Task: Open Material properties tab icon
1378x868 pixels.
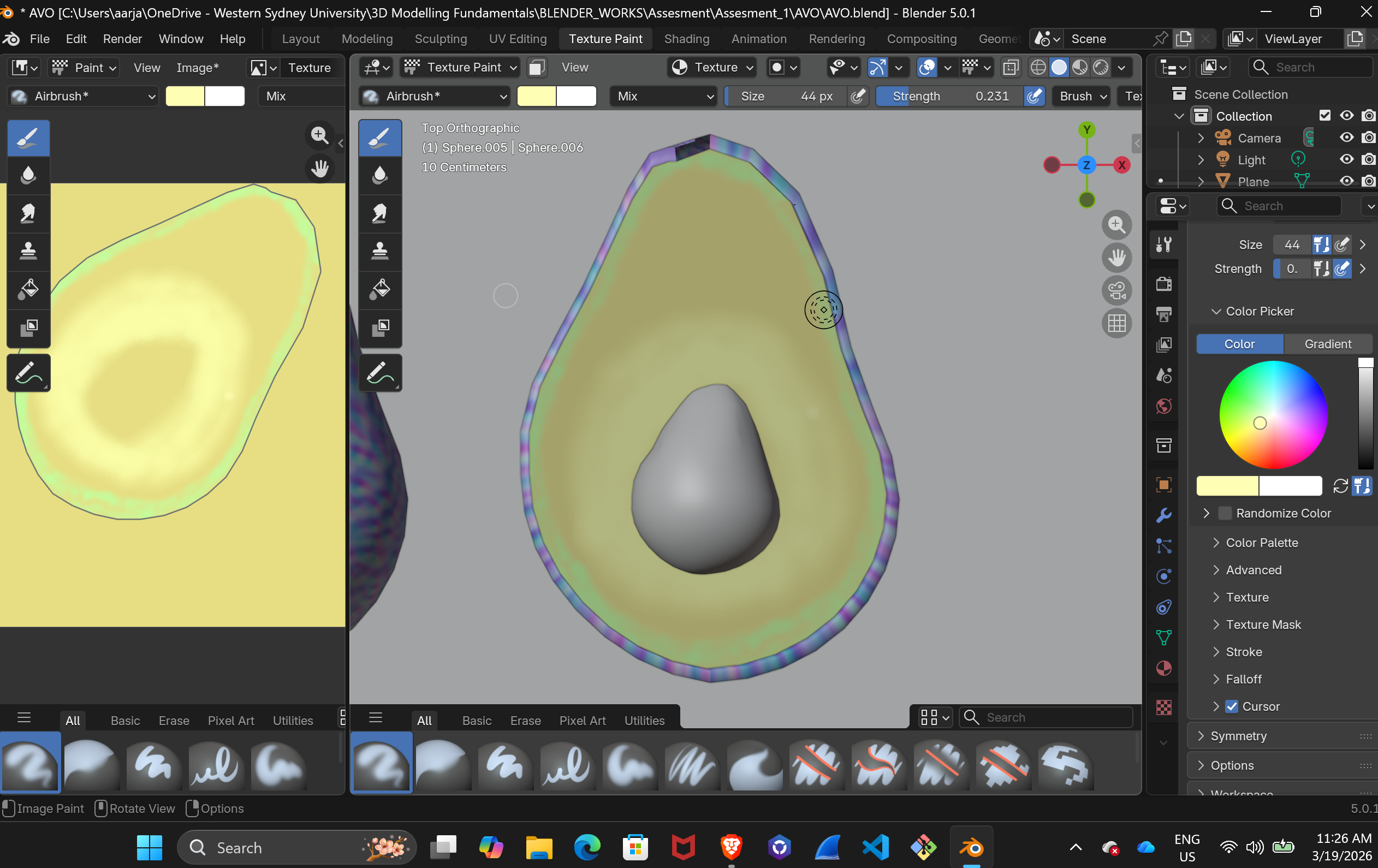Action: 1163,668
